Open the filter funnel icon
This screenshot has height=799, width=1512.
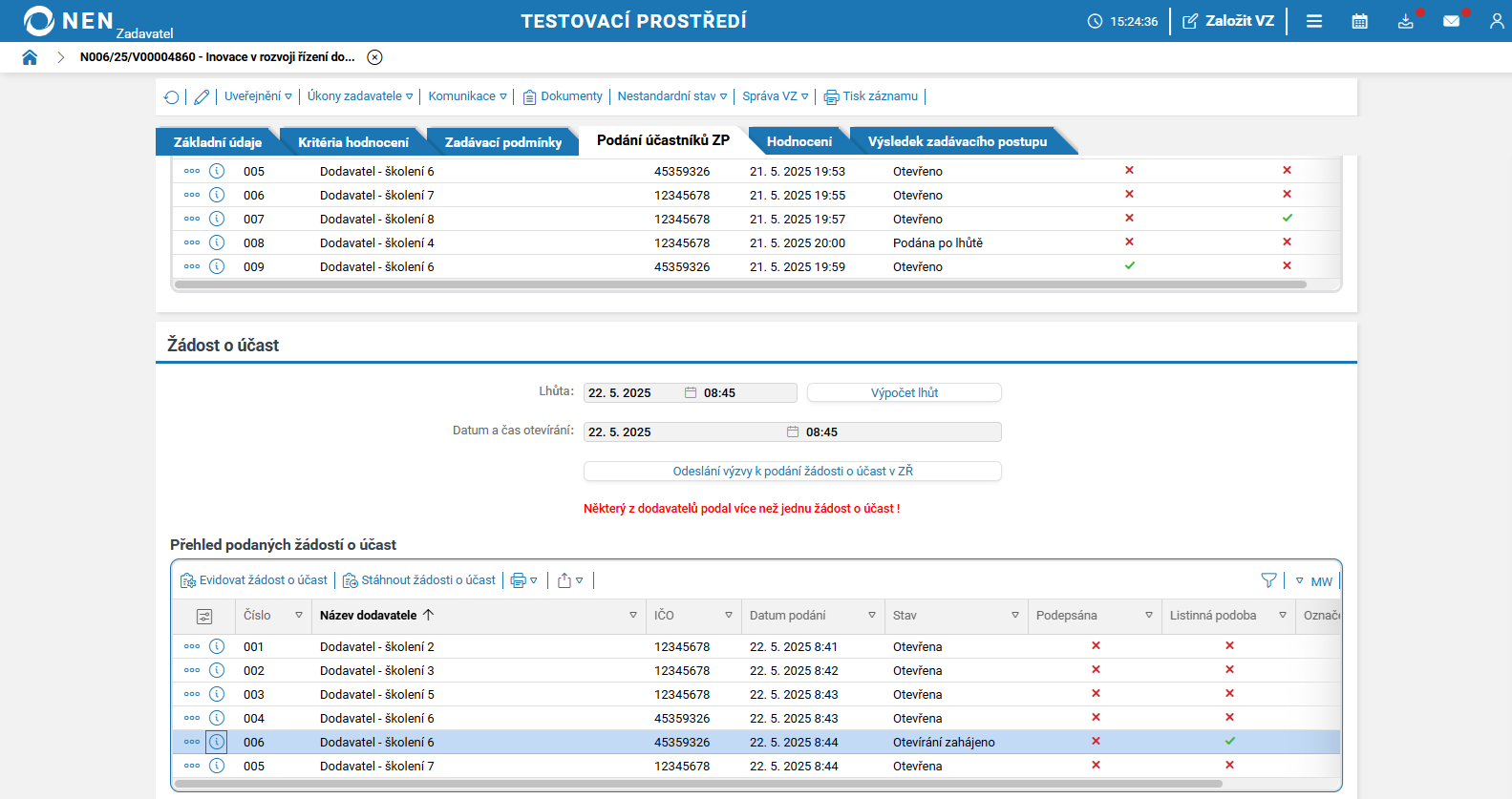click(1268, 580)
